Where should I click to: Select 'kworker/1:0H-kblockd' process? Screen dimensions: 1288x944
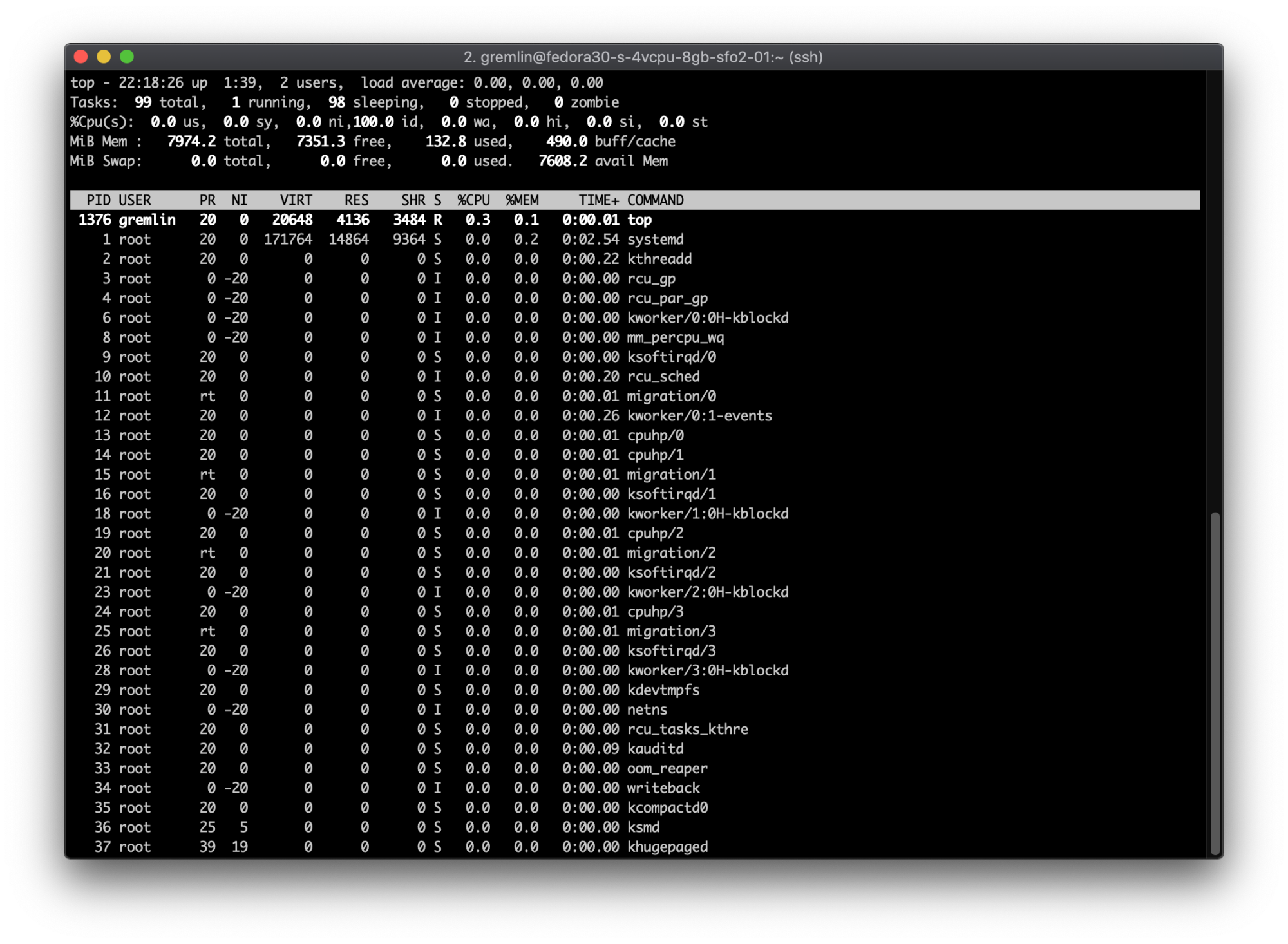click(708, 514)
